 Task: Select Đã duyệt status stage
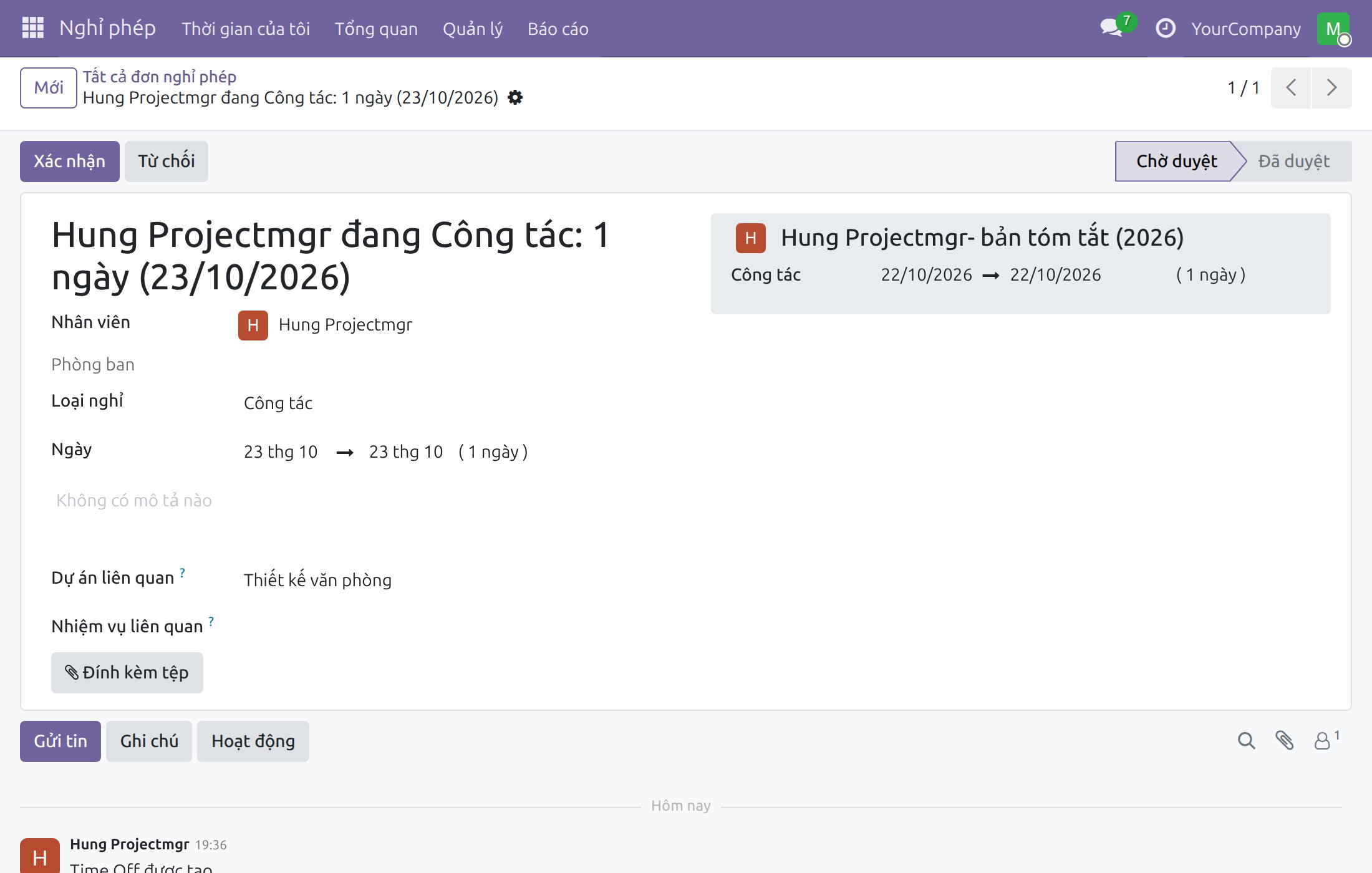[1294, 161]
